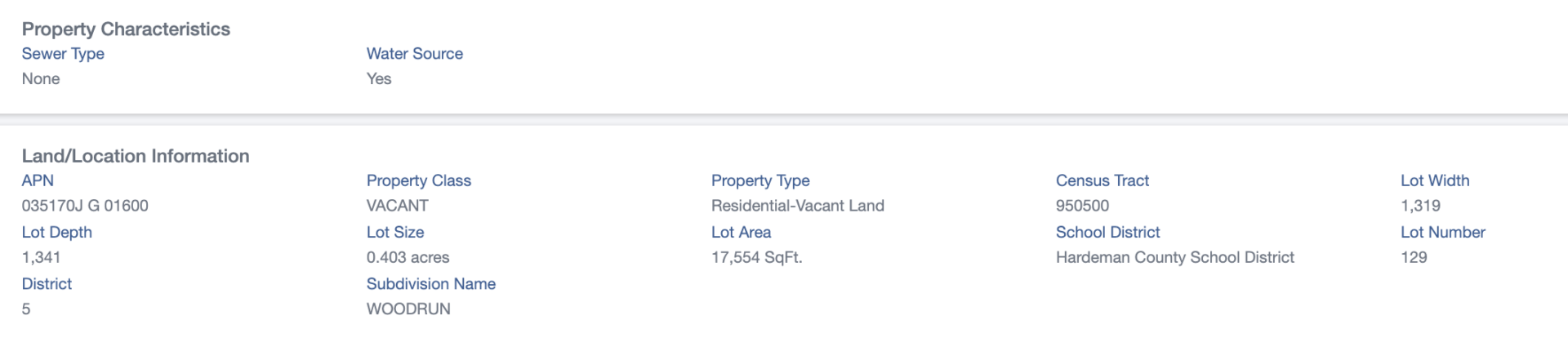Select the School District label

click(x=1108, y=232)
